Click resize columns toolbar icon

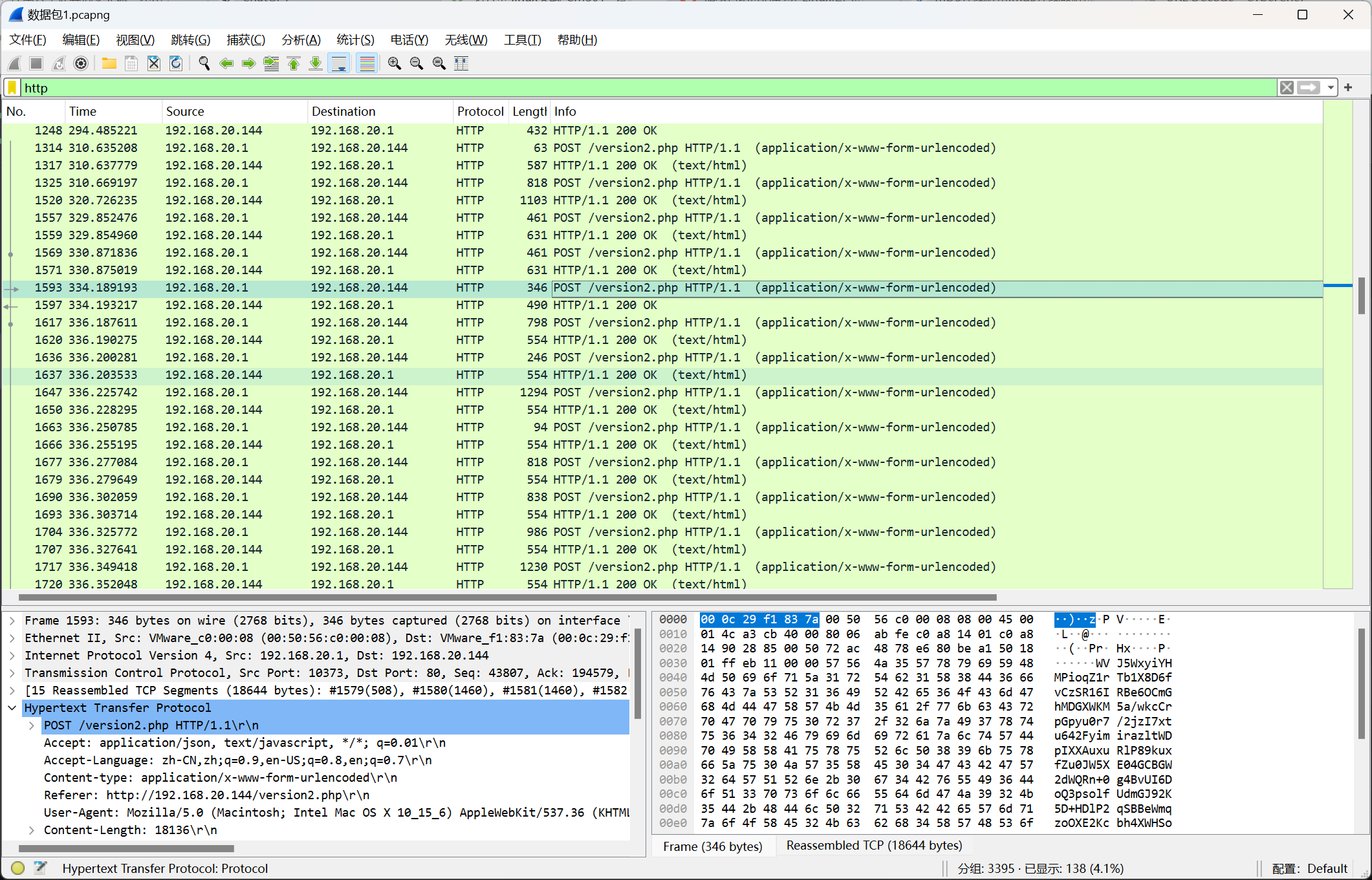461,63
